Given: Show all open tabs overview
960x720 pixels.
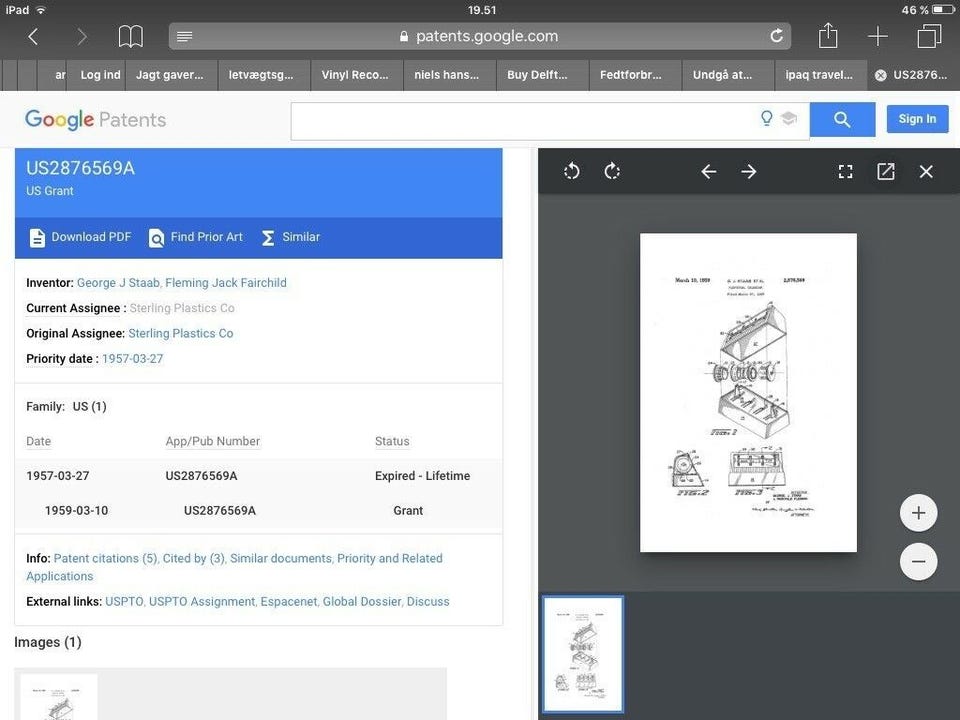Looking at the screenshot, I should pyautogui.click(x=929, y=36).
